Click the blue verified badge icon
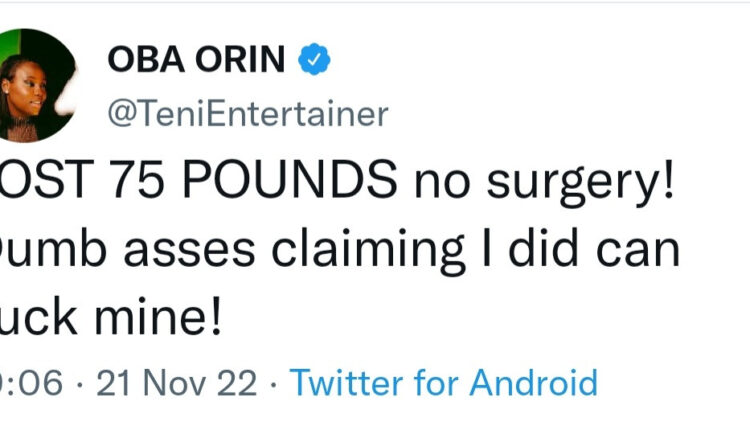750x430 pixels. 317,61
